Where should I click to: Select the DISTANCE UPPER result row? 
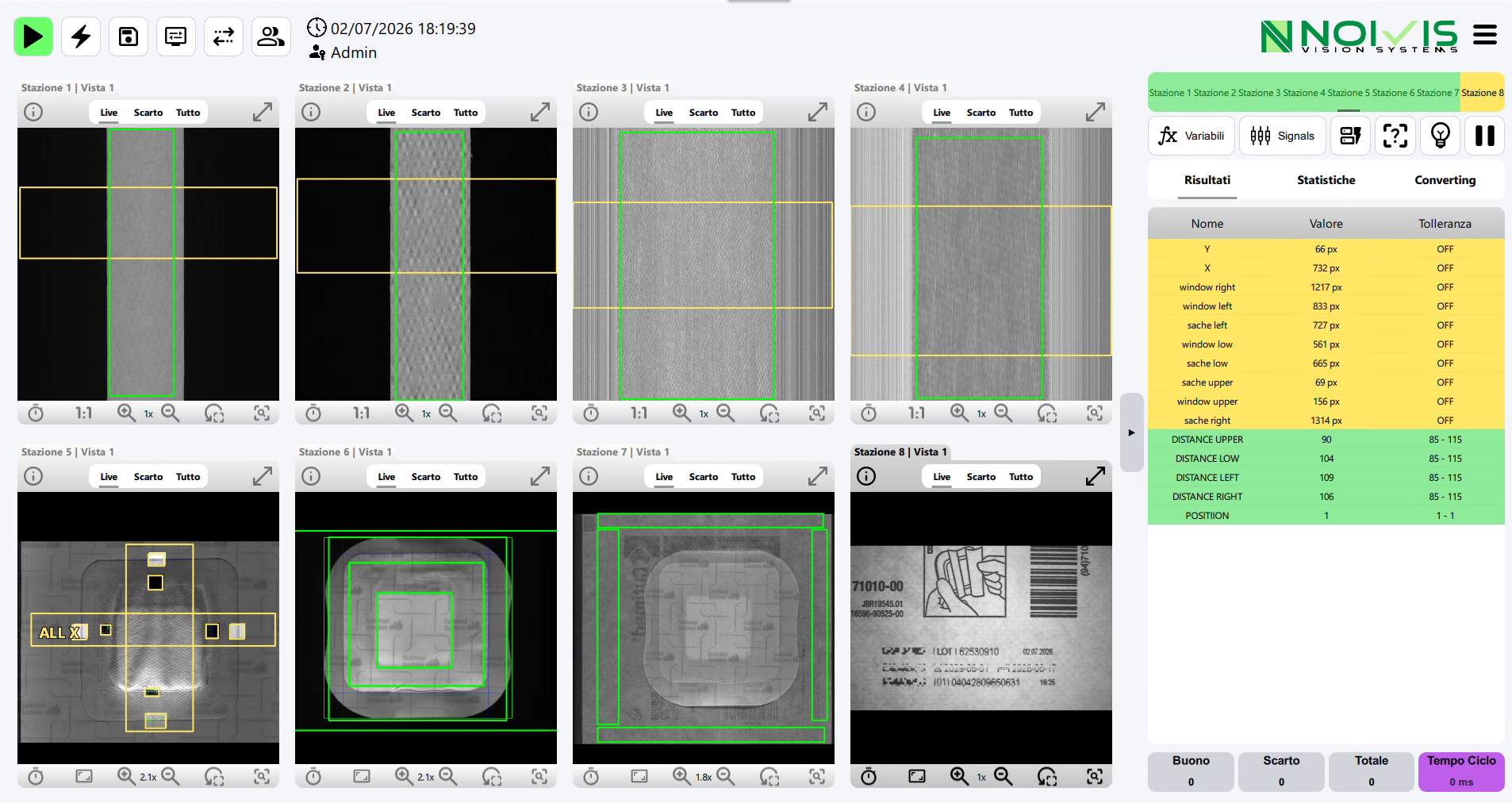[1326, 440]
